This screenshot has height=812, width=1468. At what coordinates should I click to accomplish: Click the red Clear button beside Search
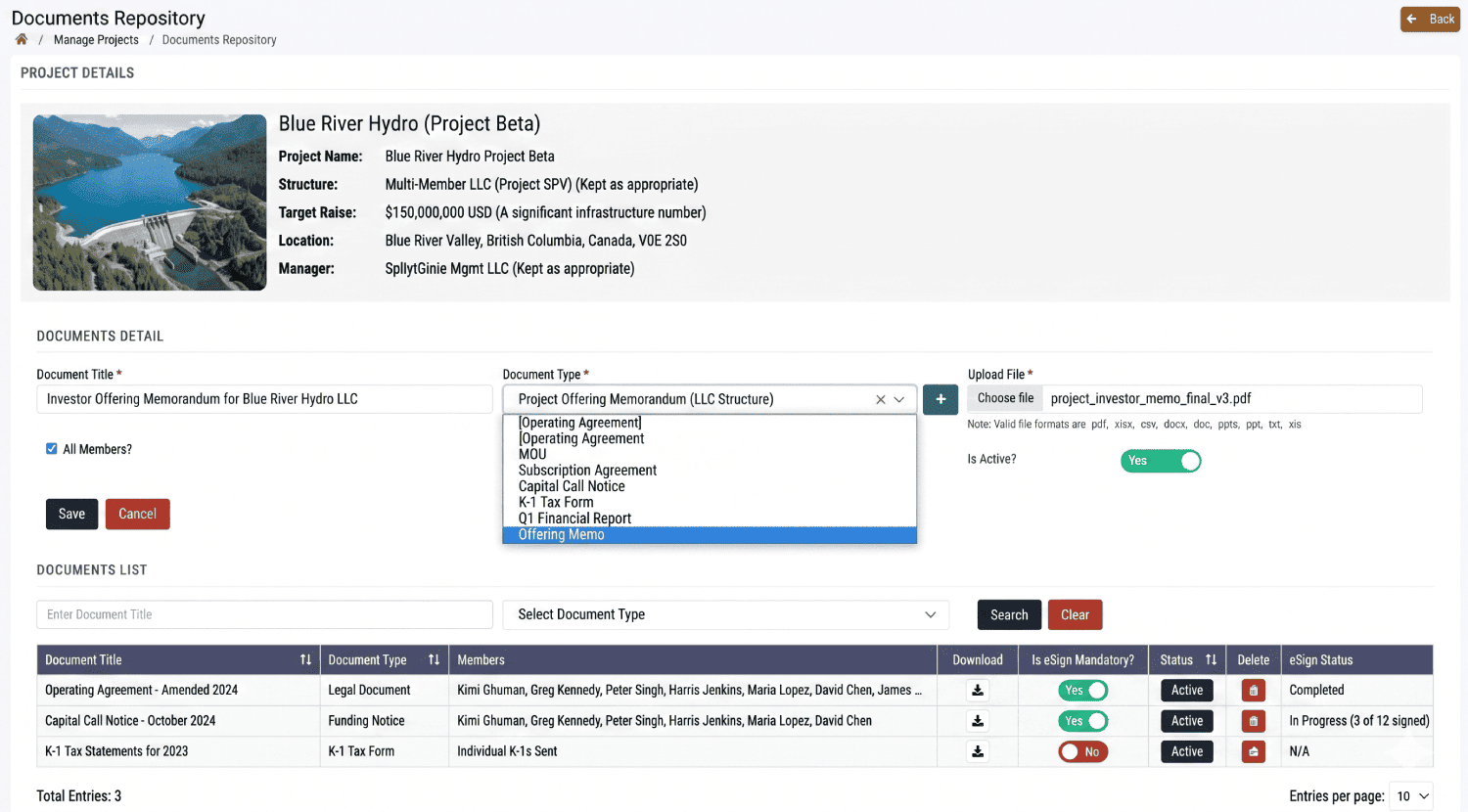1075,614
